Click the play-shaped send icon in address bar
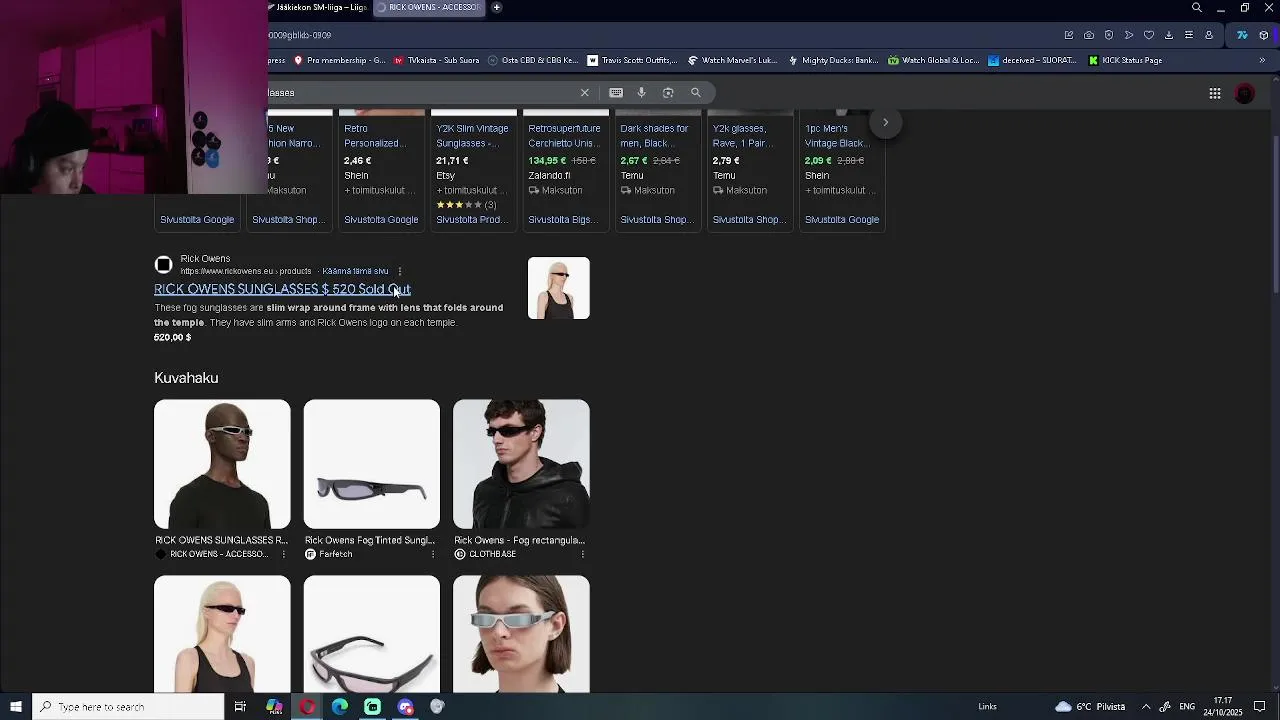The height and width of the screenshot is (720, 1280). click(1129, 35)
